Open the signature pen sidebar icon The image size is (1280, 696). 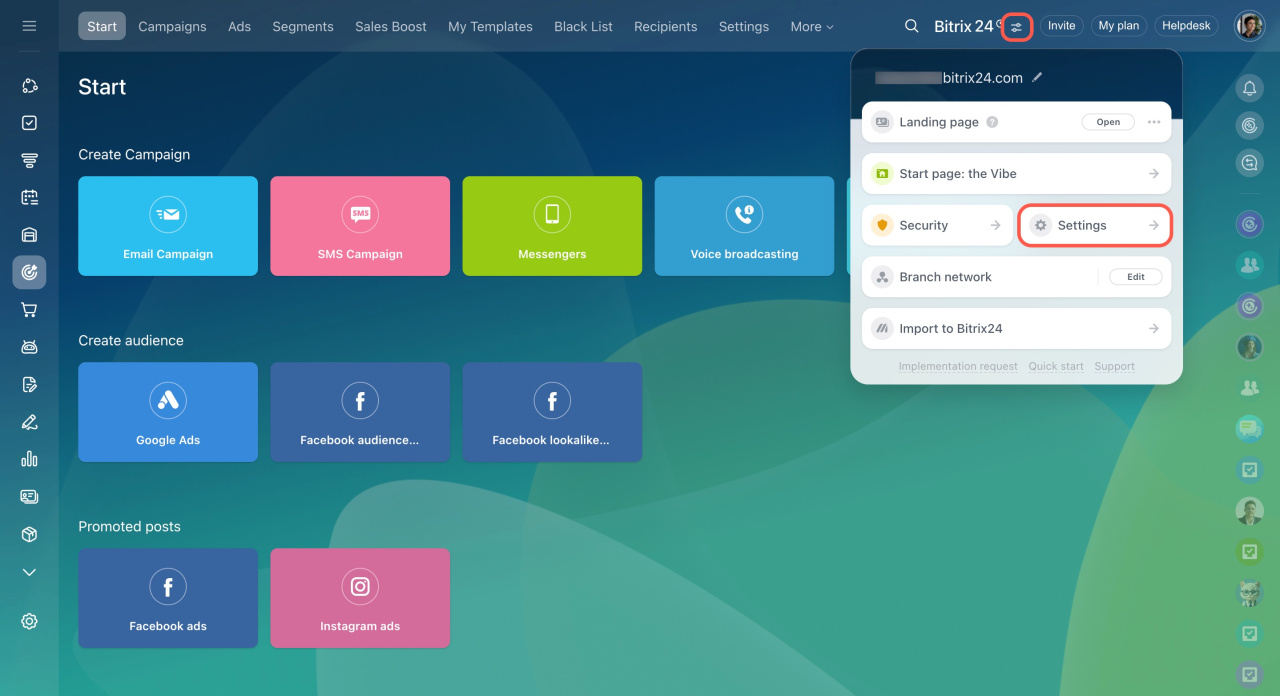(29, 422)
